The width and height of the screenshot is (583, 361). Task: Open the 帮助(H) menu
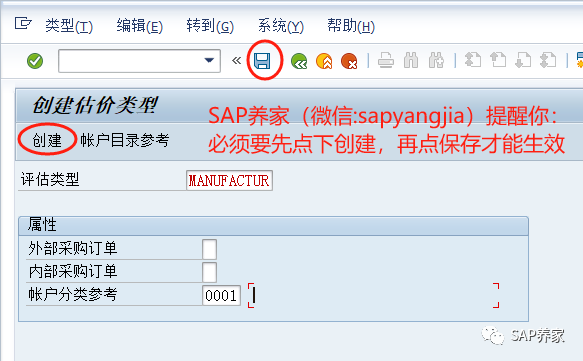pyautogui.click(x=351, y=26)
